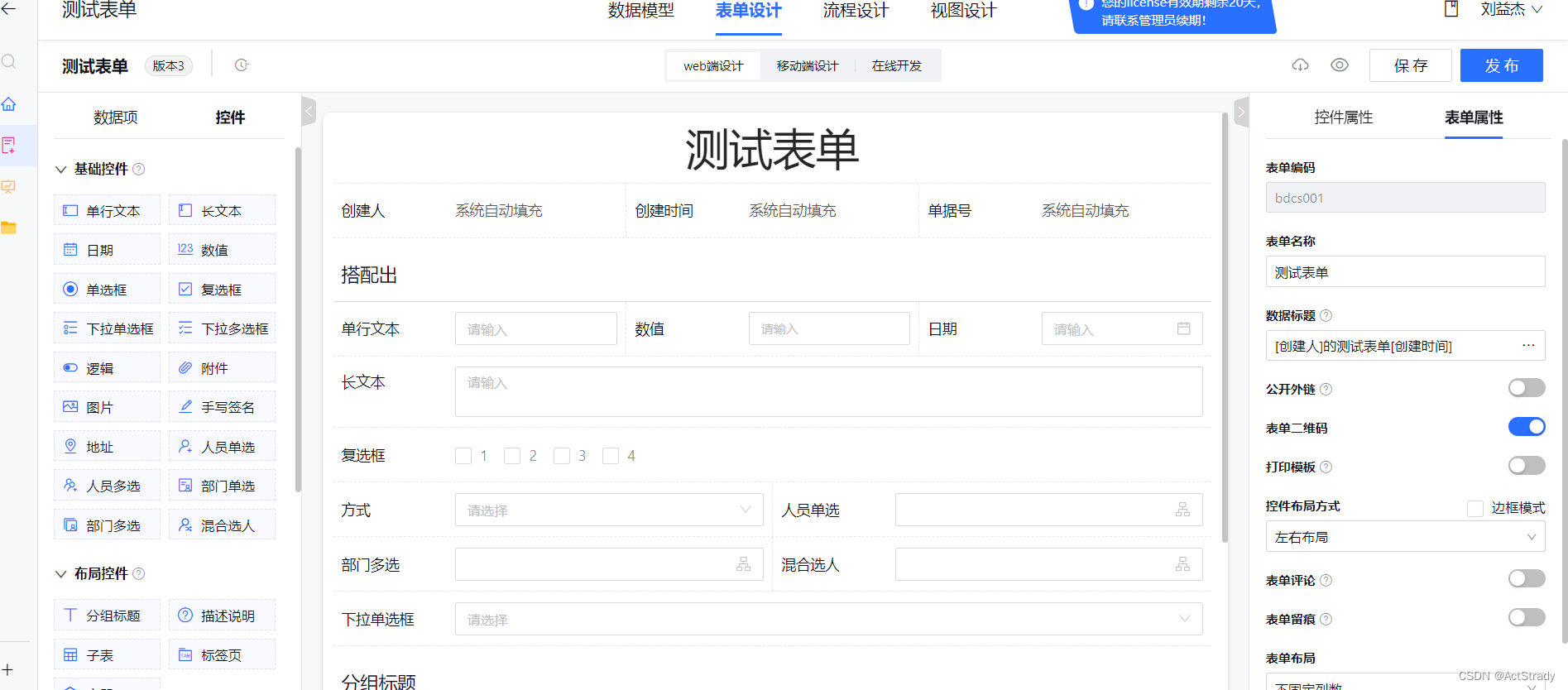Click the 表单名称 input field
The image size is (1568, 690).
point(1405,271)
